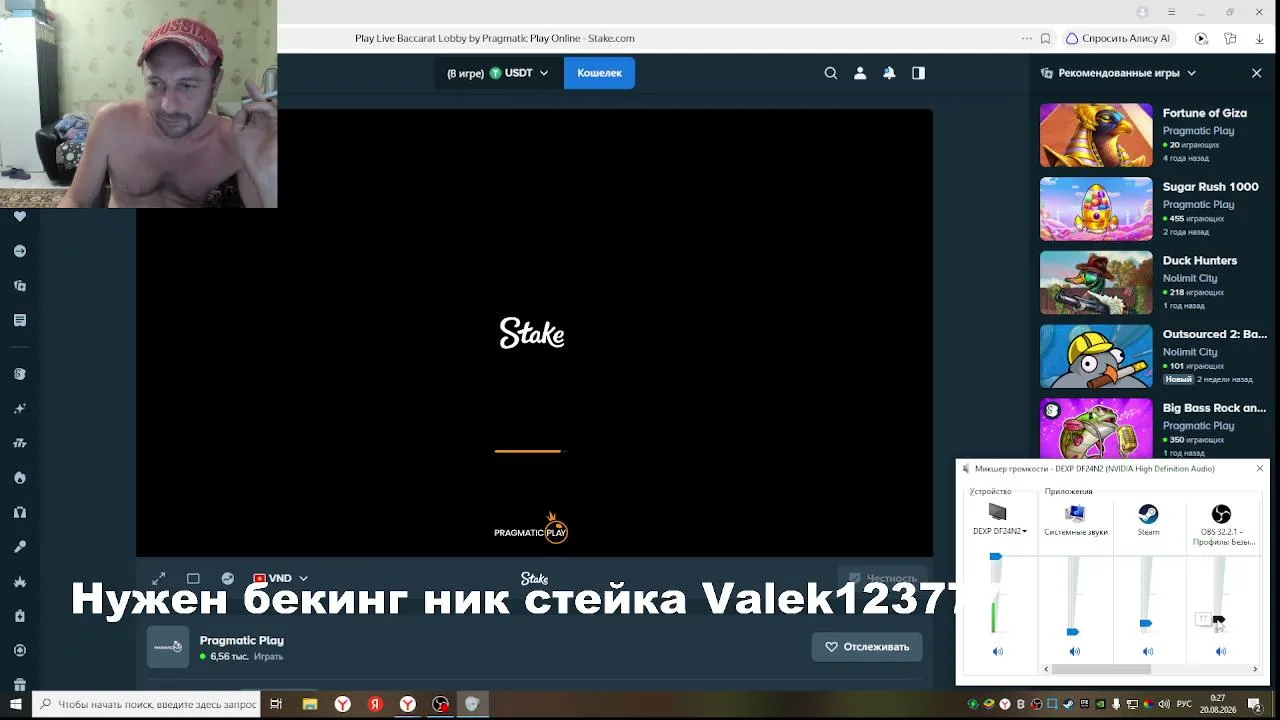Click the OBS icon in volume mixer
This screenshot has height=720, width=1280.
tap(1221, 514)
